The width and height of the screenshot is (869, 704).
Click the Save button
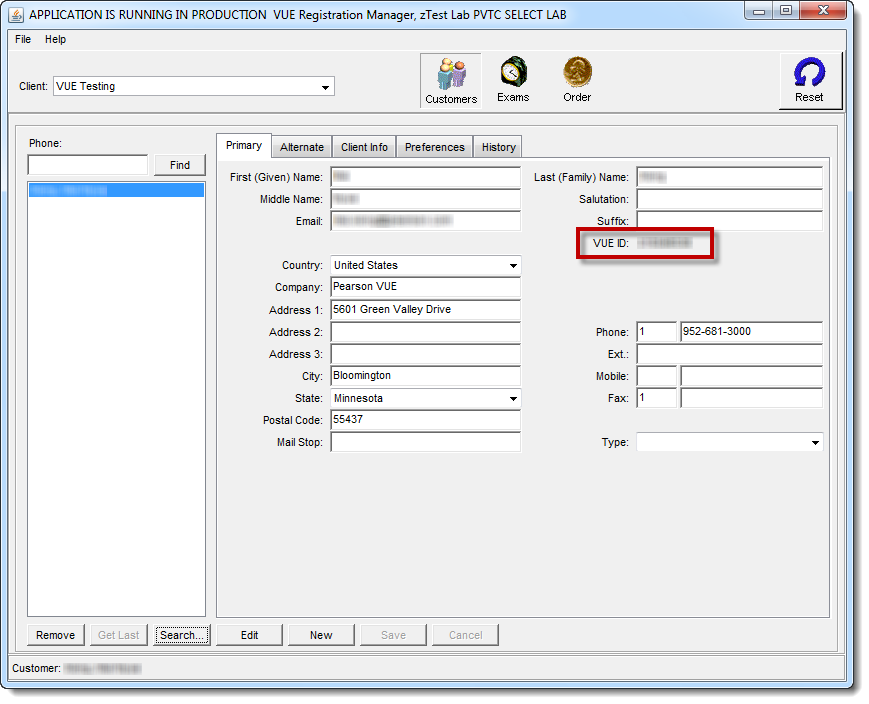pyautogui.click(x=393, y=635)
